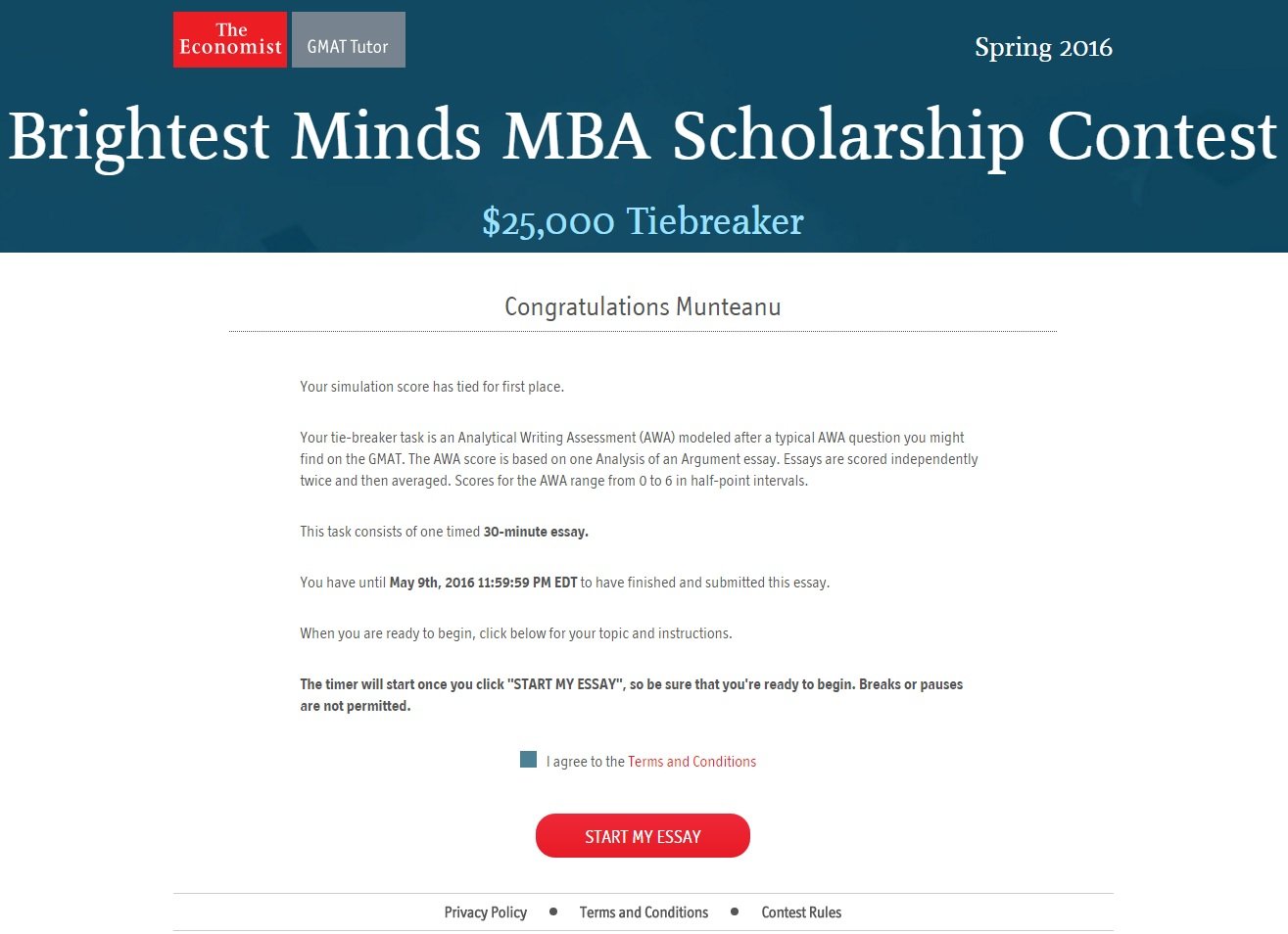The width and height of the screenshot is (1288, 934).
Task: Open the Privacy Policy footer link
Action: click(485, 912)
